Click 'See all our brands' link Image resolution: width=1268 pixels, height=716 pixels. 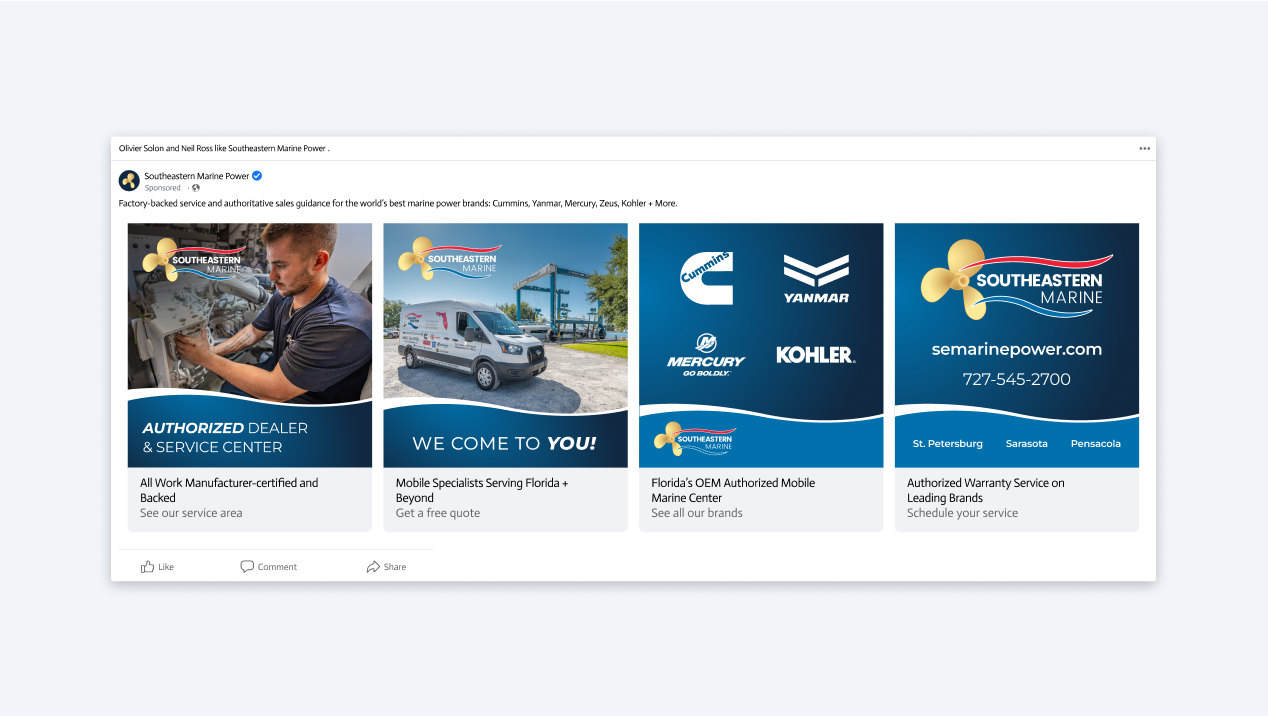[x=697, y=513]
